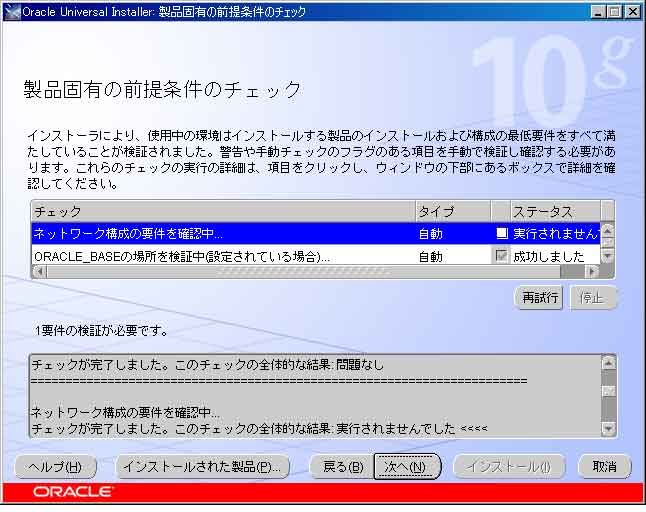Click 実行されません status text
Viewport: 646px width, 512px height.
556,234
